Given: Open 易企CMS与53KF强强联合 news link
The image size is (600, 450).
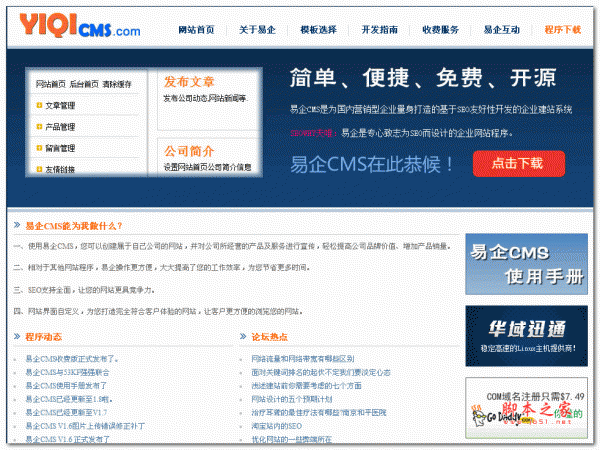Looking at the screenshot, I should point(67,372).
